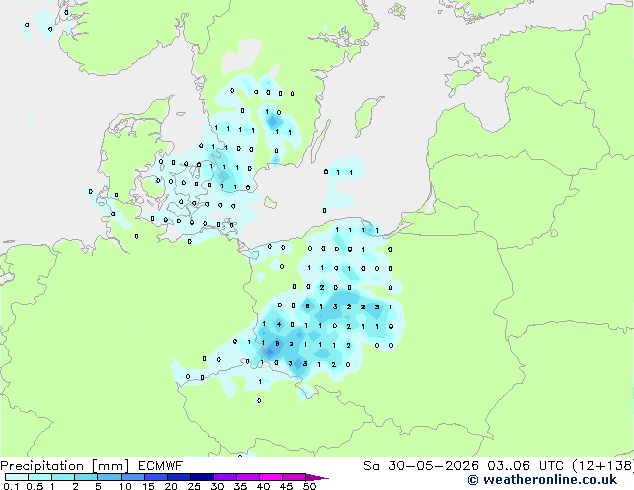Click the 25–30 mm dark navy swatch
Screen dimensions: 634x490
coord(201,477)
